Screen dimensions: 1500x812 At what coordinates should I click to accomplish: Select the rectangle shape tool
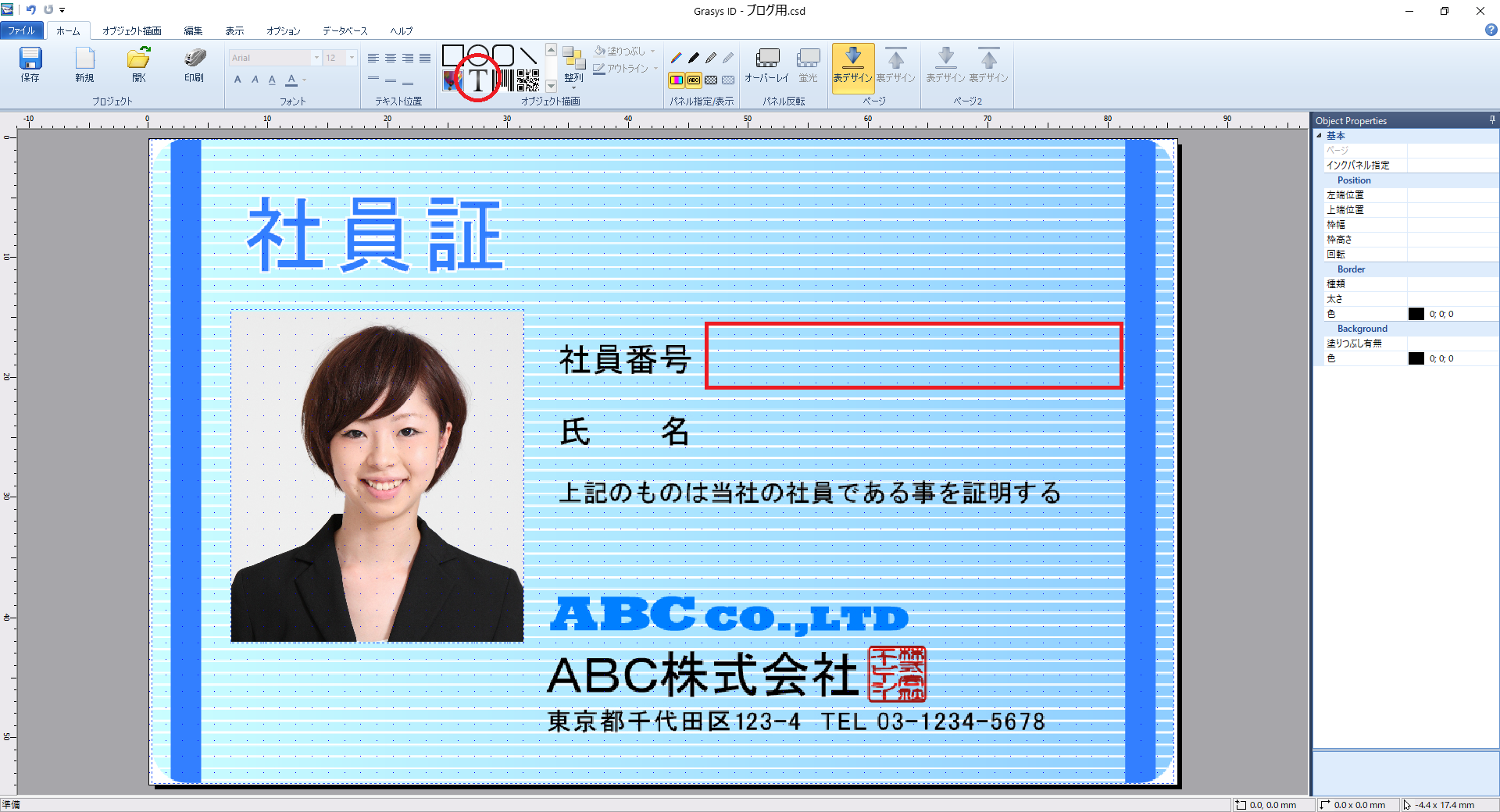[x=452, y=55]
